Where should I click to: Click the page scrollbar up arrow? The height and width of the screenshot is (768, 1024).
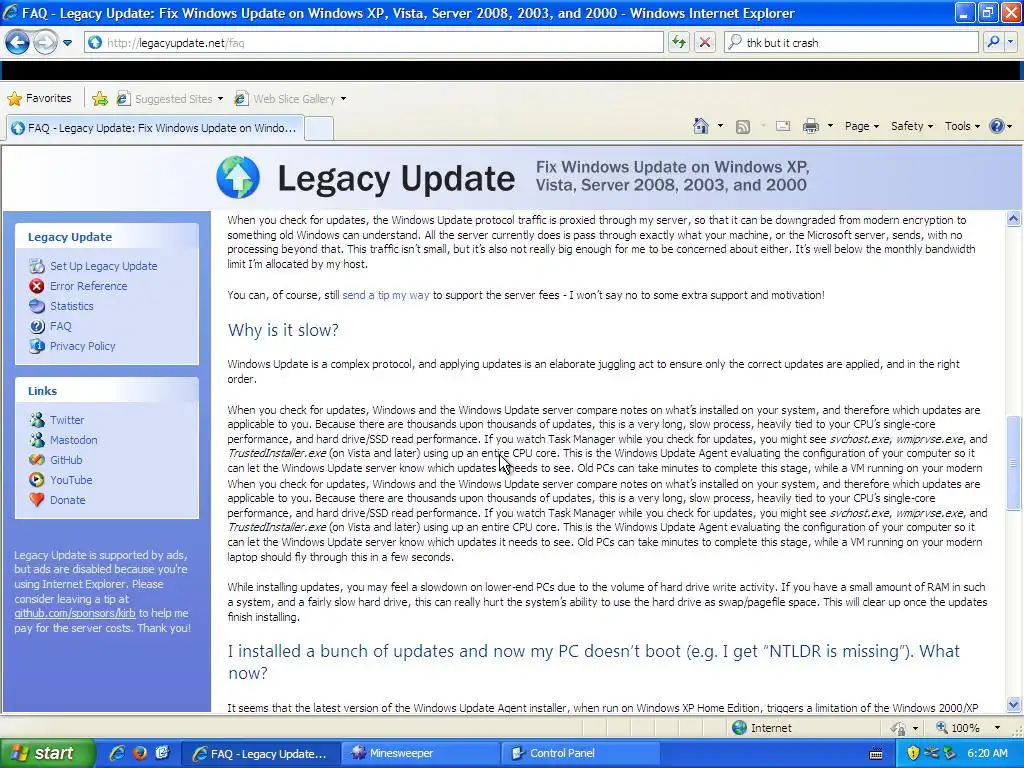tap(1014, 219)
